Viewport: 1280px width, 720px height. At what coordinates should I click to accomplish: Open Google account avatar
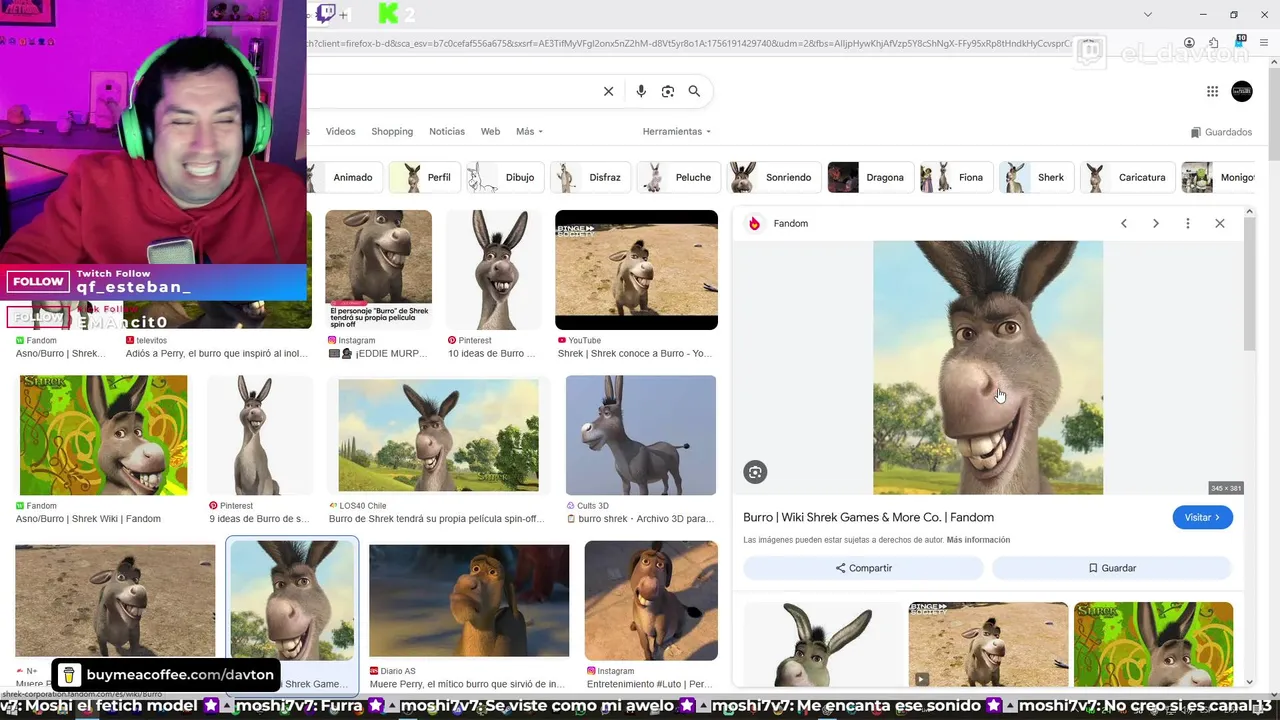(x=1242, y=91)
